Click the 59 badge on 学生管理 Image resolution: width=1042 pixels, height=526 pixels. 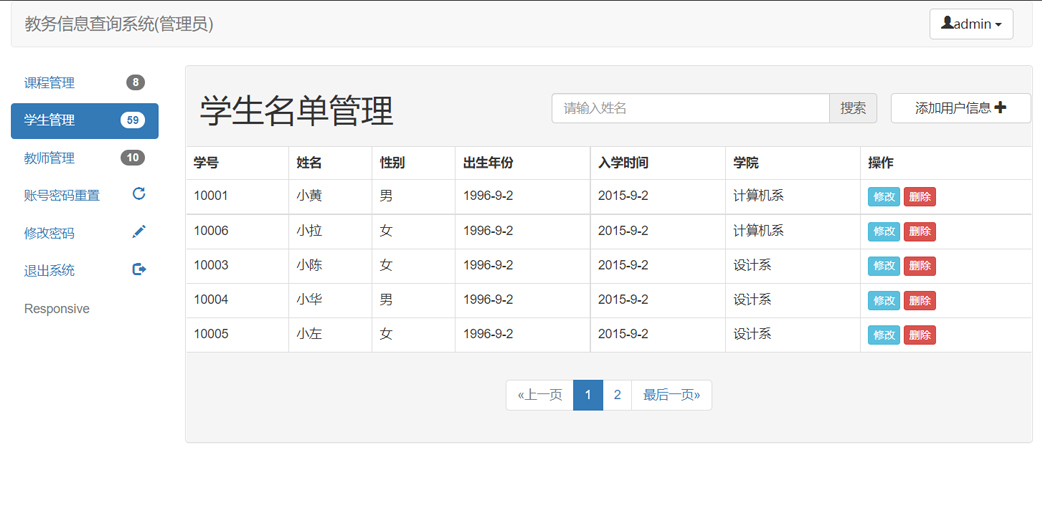(132, 120)
